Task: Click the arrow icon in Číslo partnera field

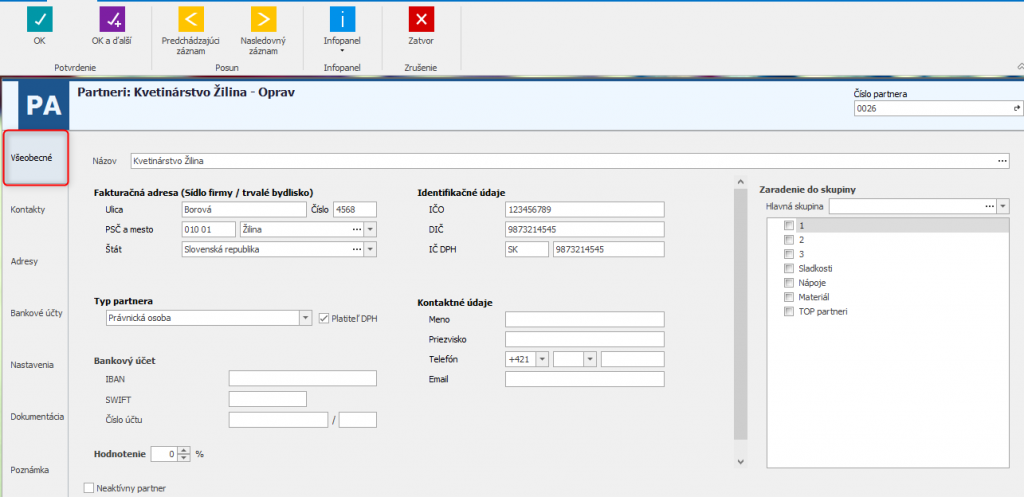Action: tap(1016, 108)
